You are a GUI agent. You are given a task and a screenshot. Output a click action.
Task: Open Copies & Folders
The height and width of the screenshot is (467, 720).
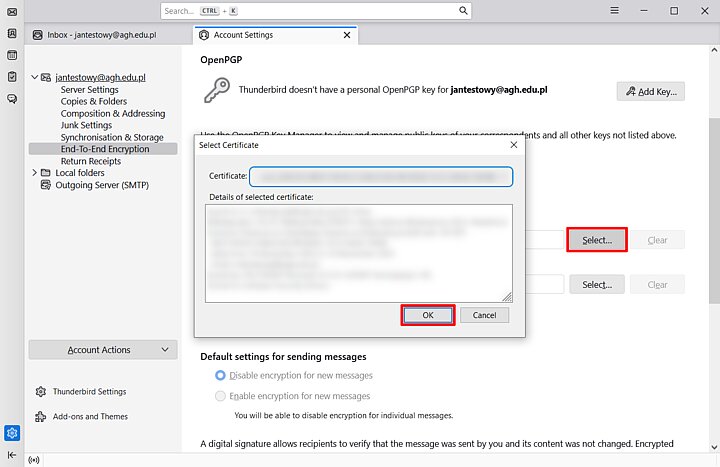point(94,101)
